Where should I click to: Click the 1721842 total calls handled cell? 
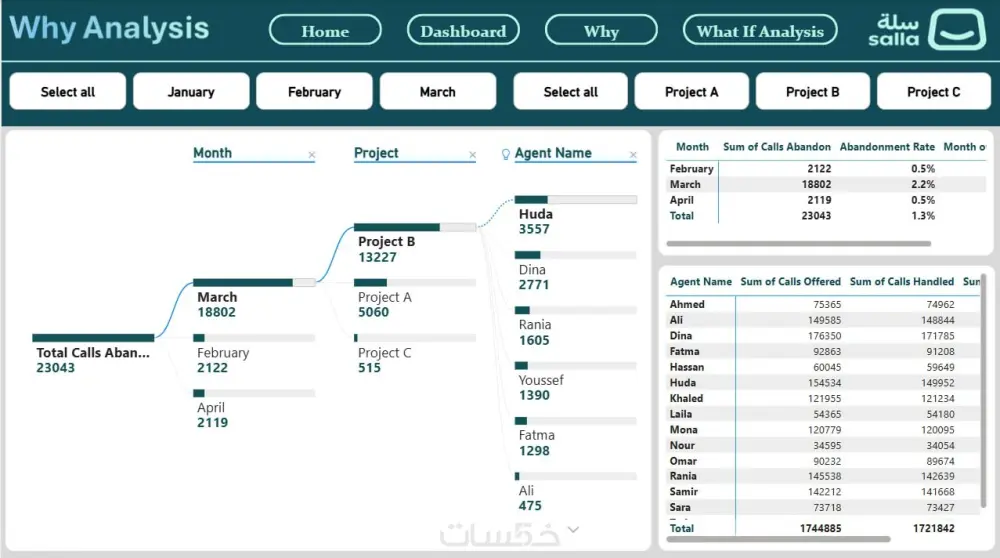tap(934, 528)
